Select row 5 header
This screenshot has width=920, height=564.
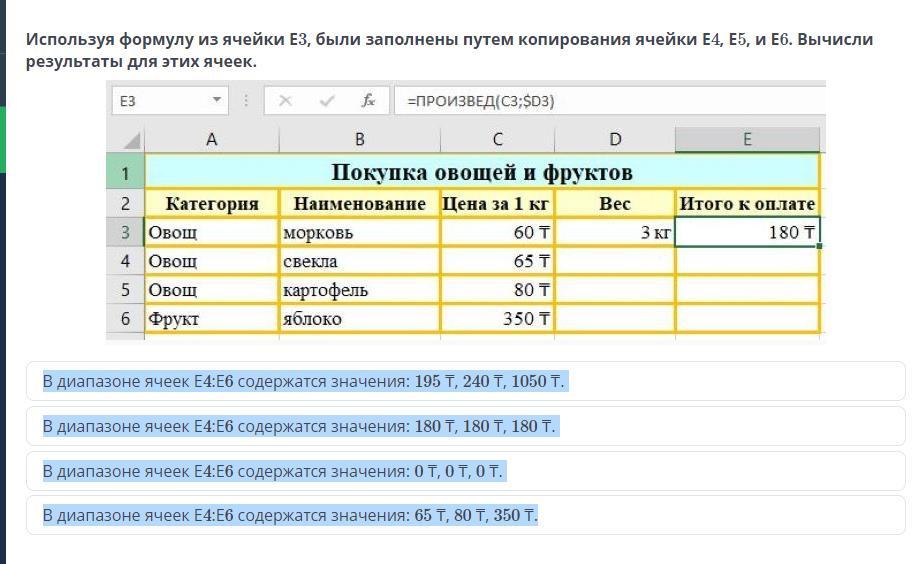click(126, 290)
